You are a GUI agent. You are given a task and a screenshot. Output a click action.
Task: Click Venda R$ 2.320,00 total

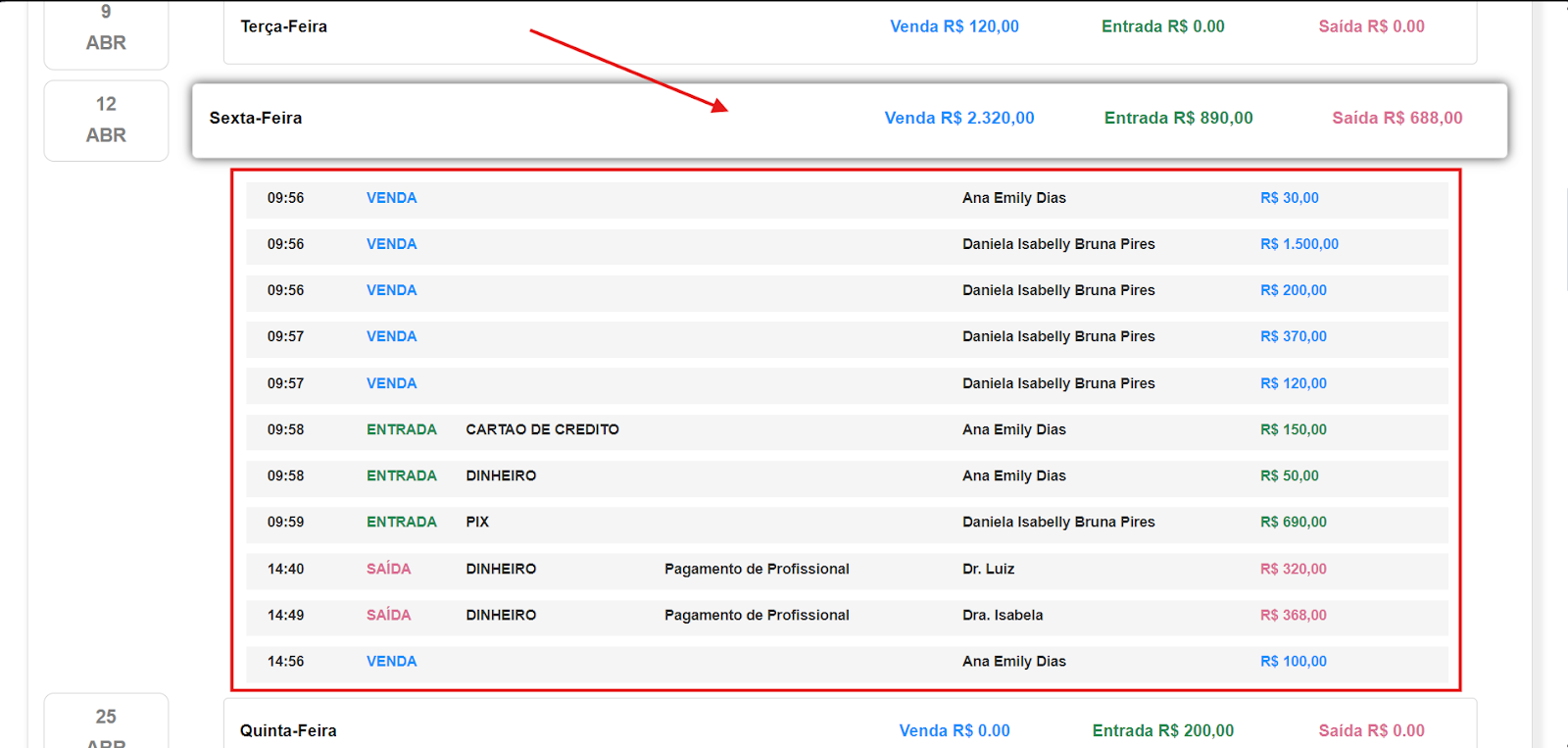pos(959,118)
